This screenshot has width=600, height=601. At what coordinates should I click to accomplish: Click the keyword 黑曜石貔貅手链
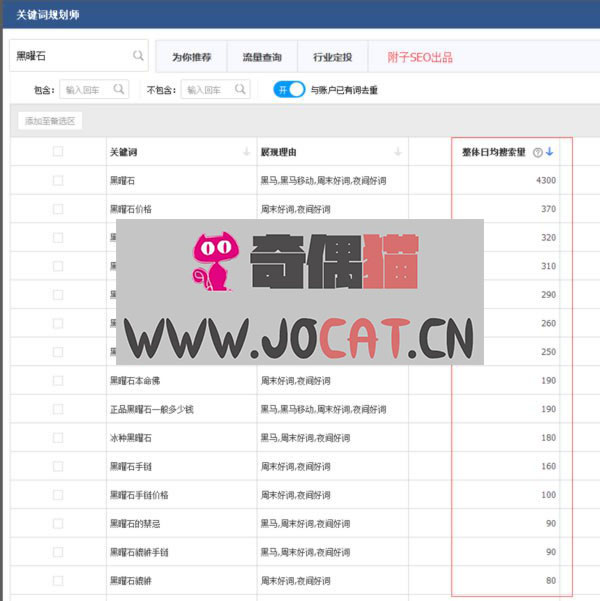pos(139,552)
